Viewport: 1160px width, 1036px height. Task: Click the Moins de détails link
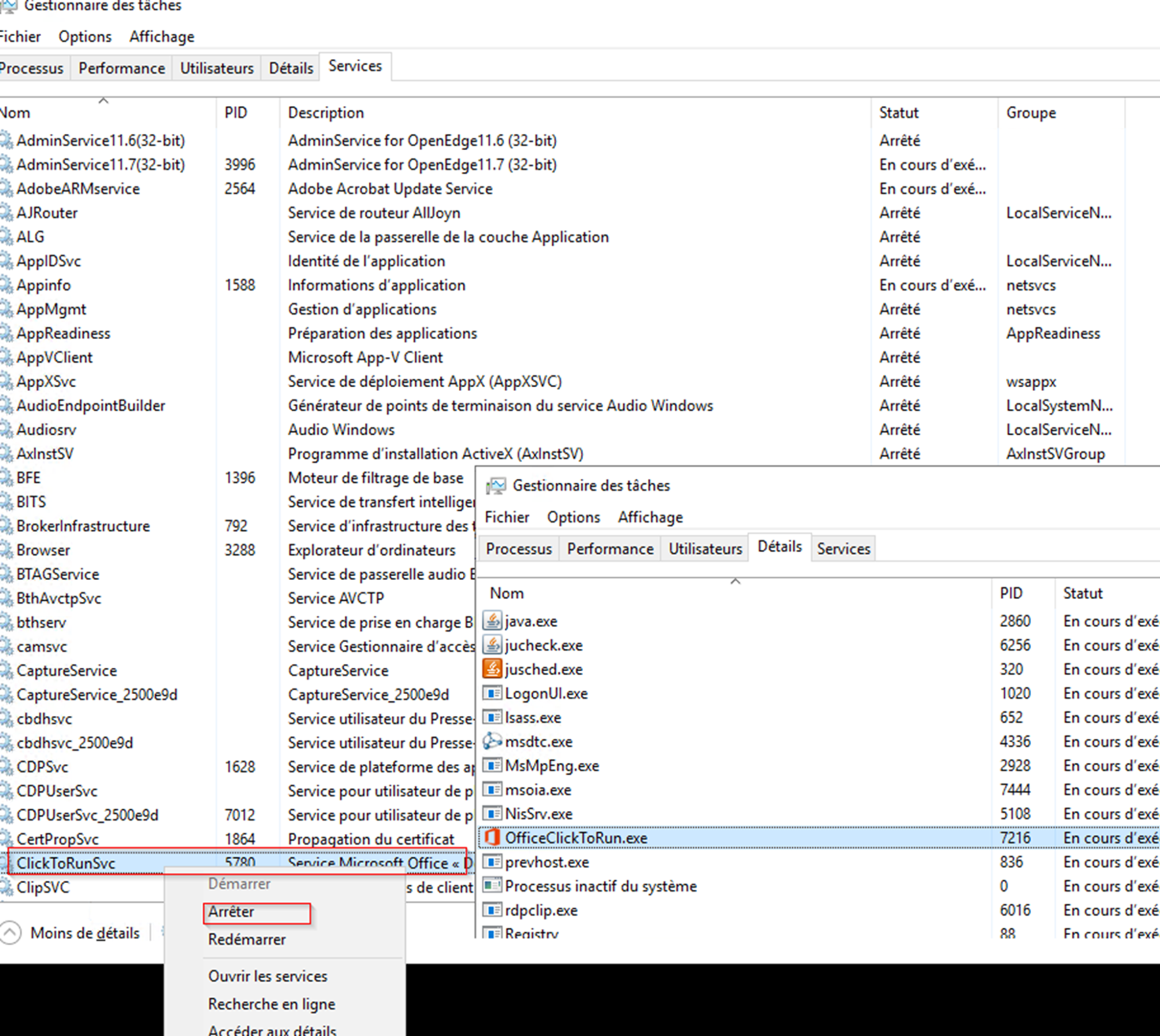[x=85, y=933]
